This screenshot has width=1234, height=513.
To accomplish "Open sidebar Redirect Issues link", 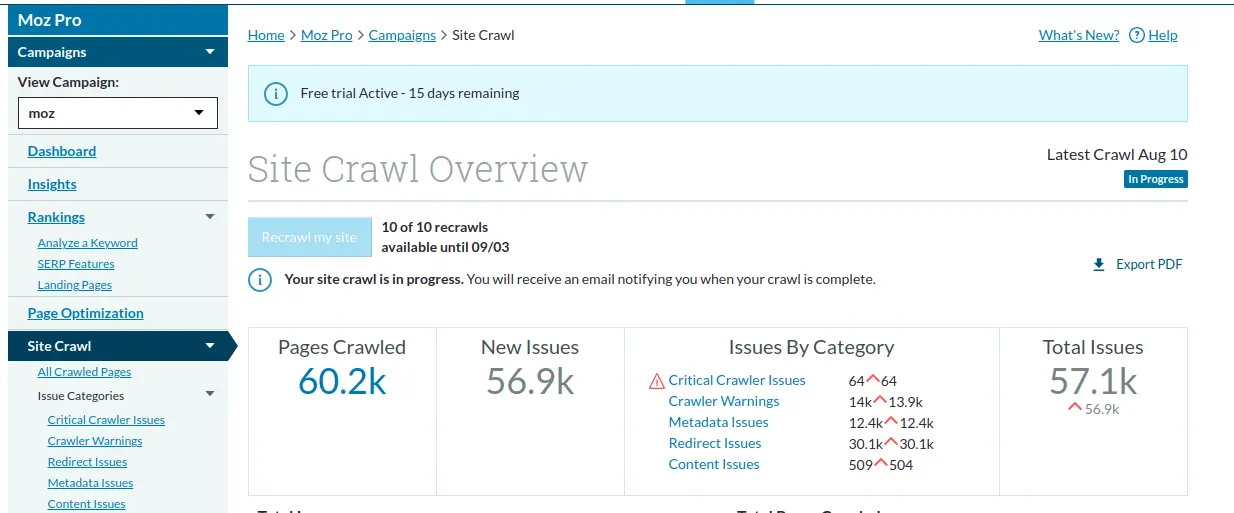I will click(88, 462).
